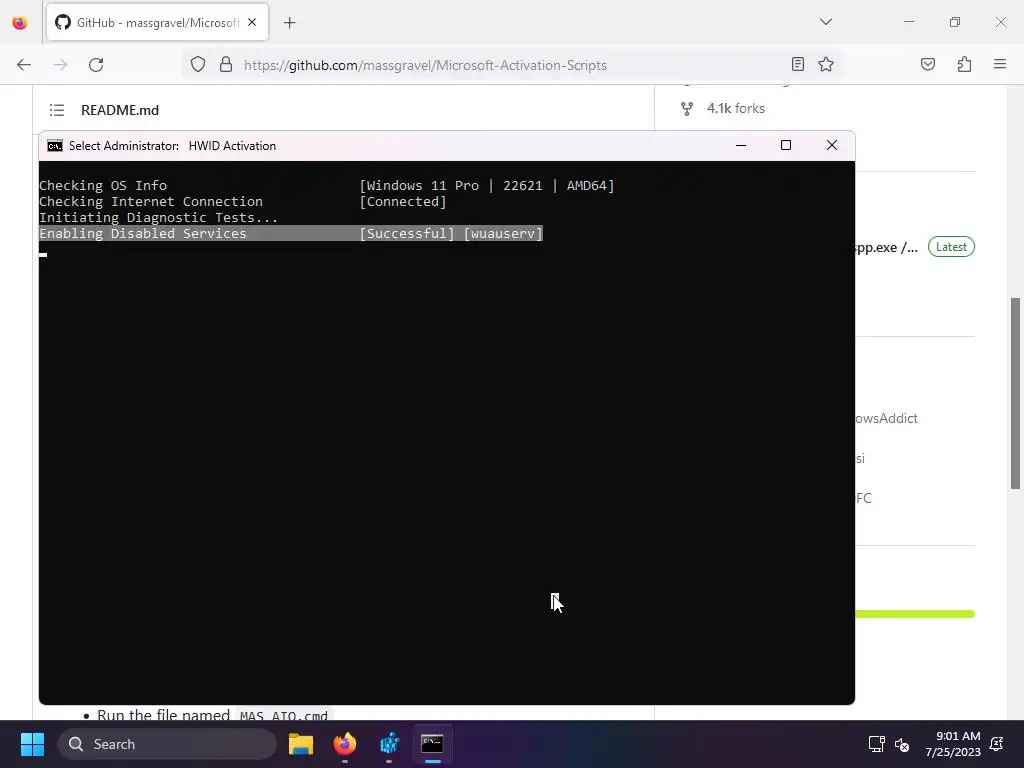
Task: Close the GitHub massgravel tab
Action: pyautogui.click(x=252, y=22)
